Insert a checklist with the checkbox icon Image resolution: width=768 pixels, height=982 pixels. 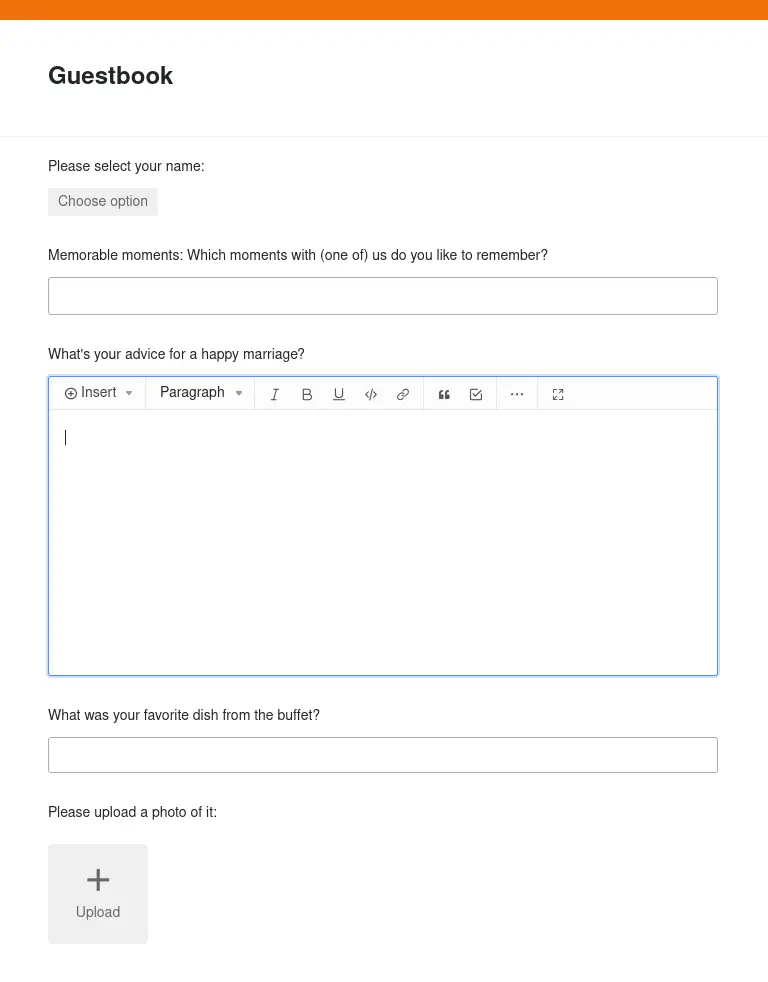[476, 395]
